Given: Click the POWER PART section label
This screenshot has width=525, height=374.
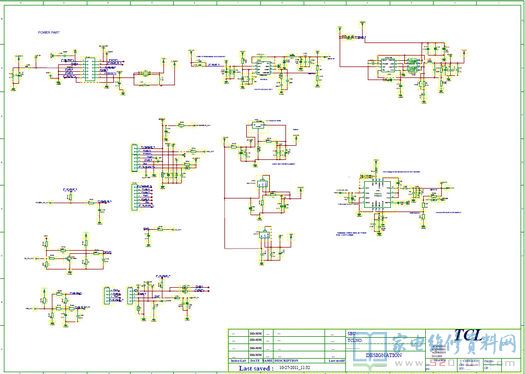Looking at the screenshot, I should point(49,33).
